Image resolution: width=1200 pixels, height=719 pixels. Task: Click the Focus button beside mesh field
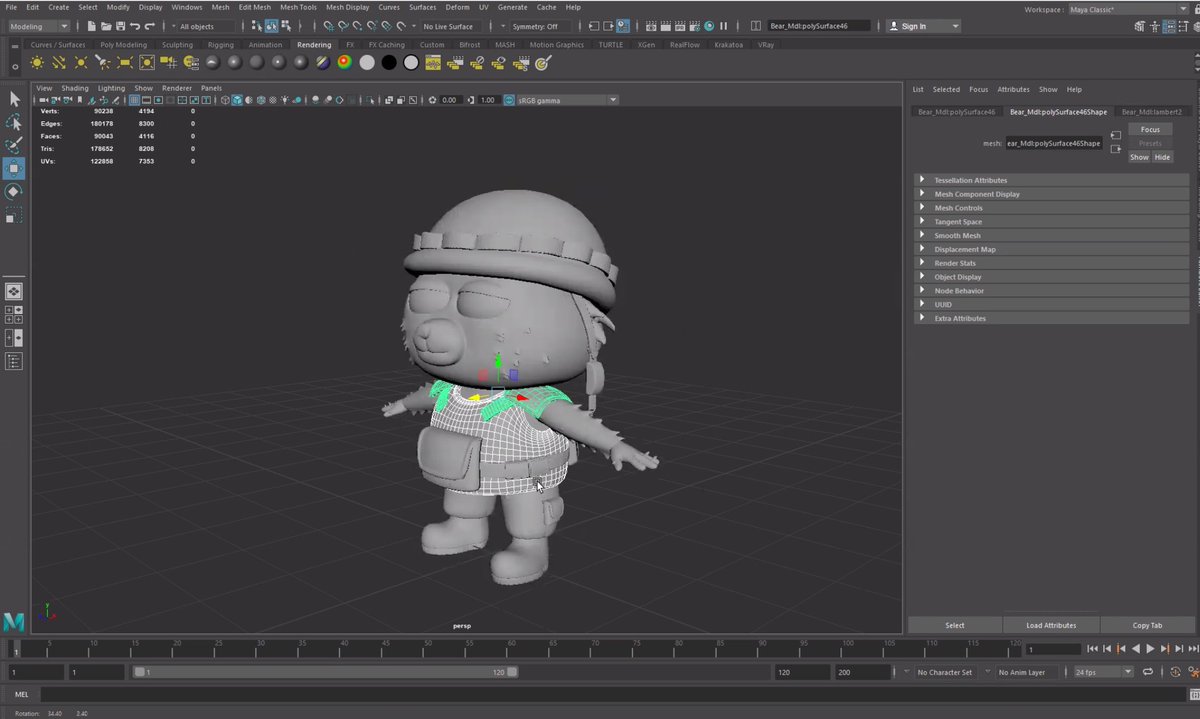coord(1150,130)
